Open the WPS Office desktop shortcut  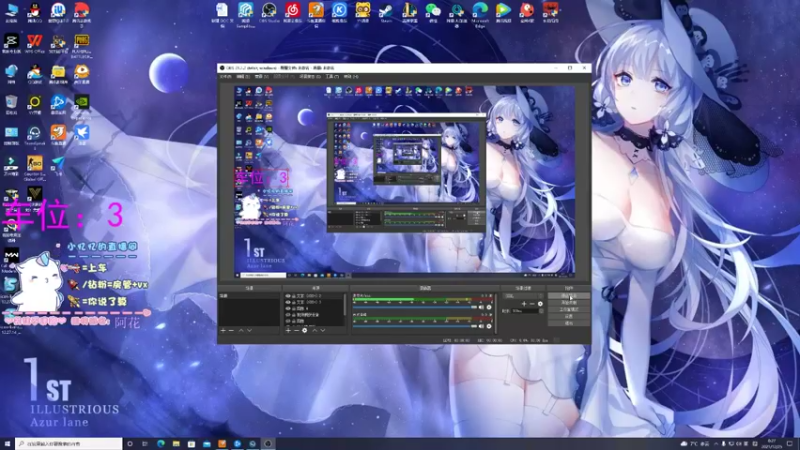pyautogui.click(x=34, y=44)
